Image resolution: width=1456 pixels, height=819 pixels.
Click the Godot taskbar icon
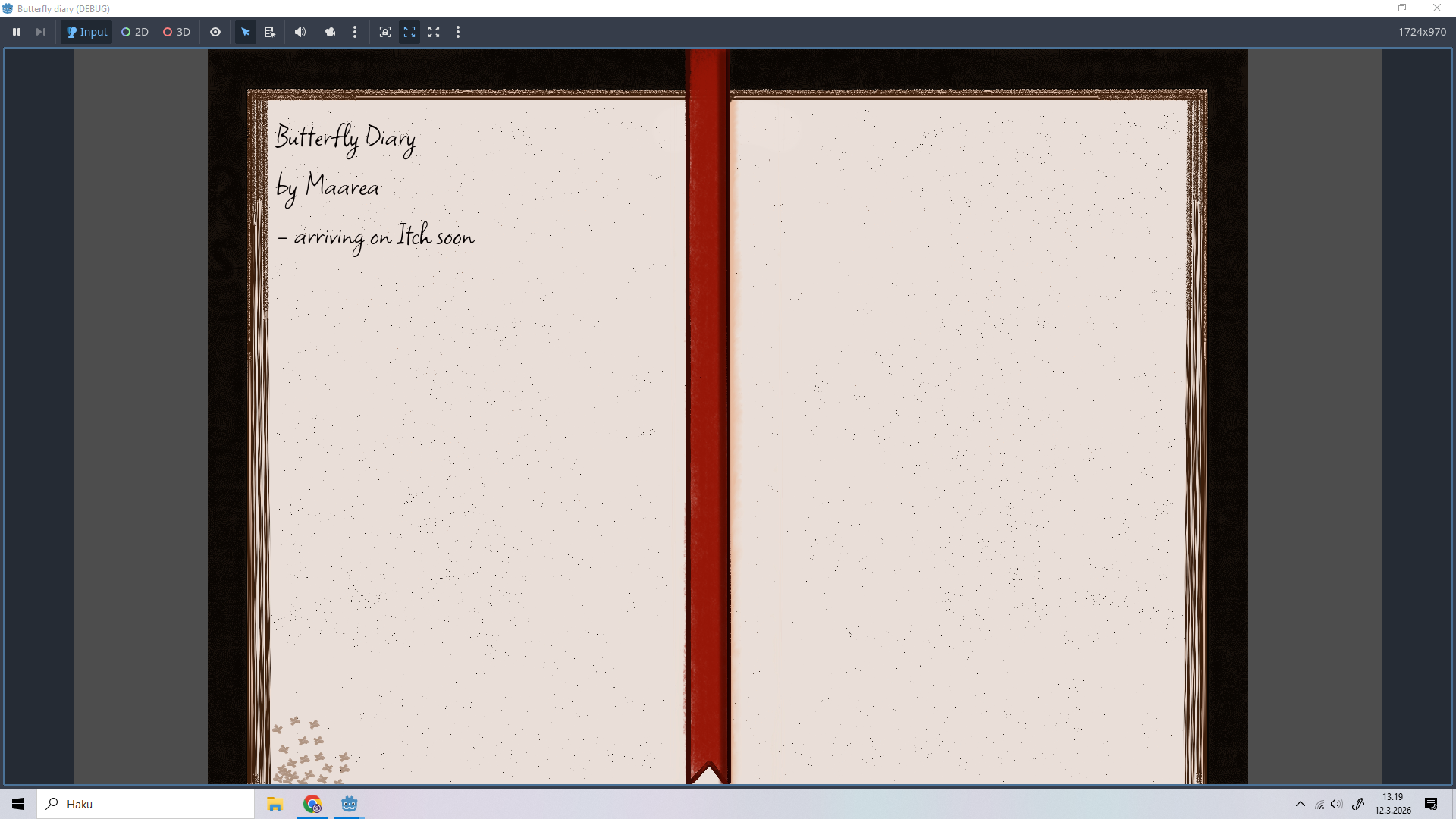(x=349, y=804)
